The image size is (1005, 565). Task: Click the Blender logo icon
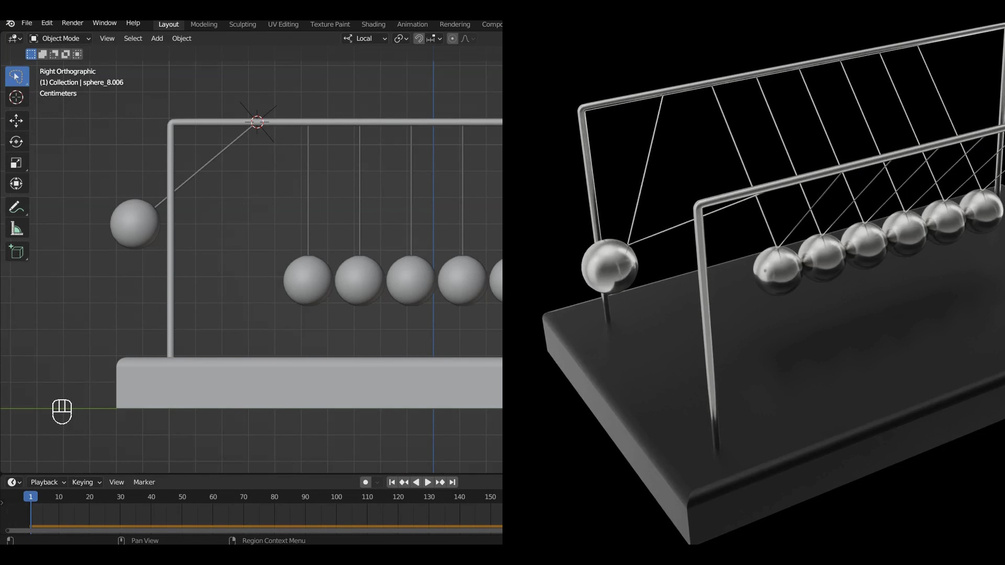tap(10, 23)
